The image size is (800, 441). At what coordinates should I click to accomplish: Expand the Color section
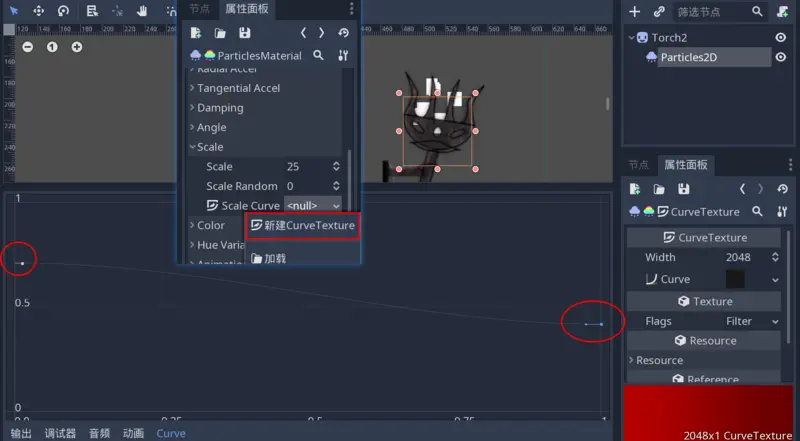(192, 225)
